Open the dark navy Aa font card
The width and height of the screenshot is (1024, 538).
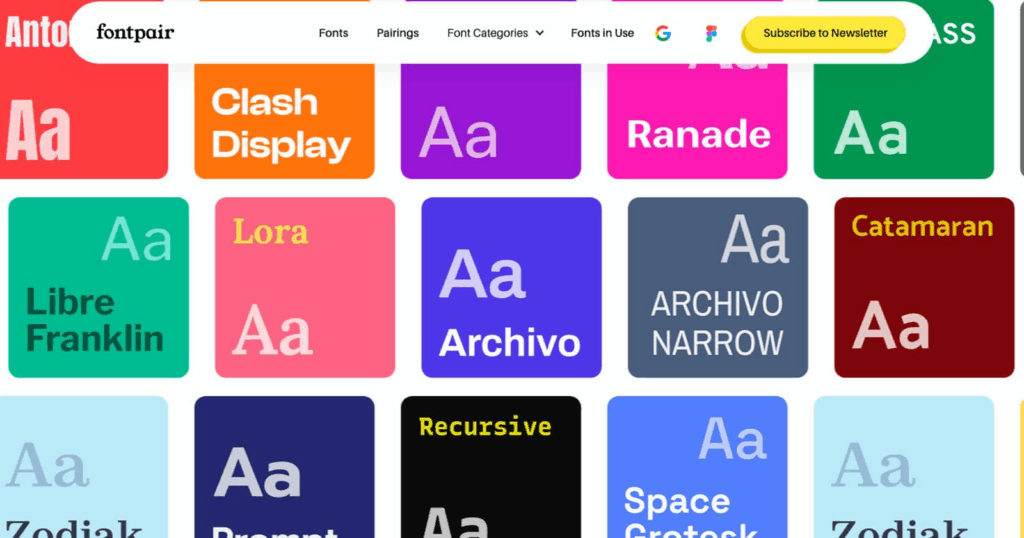coord(284,467)
